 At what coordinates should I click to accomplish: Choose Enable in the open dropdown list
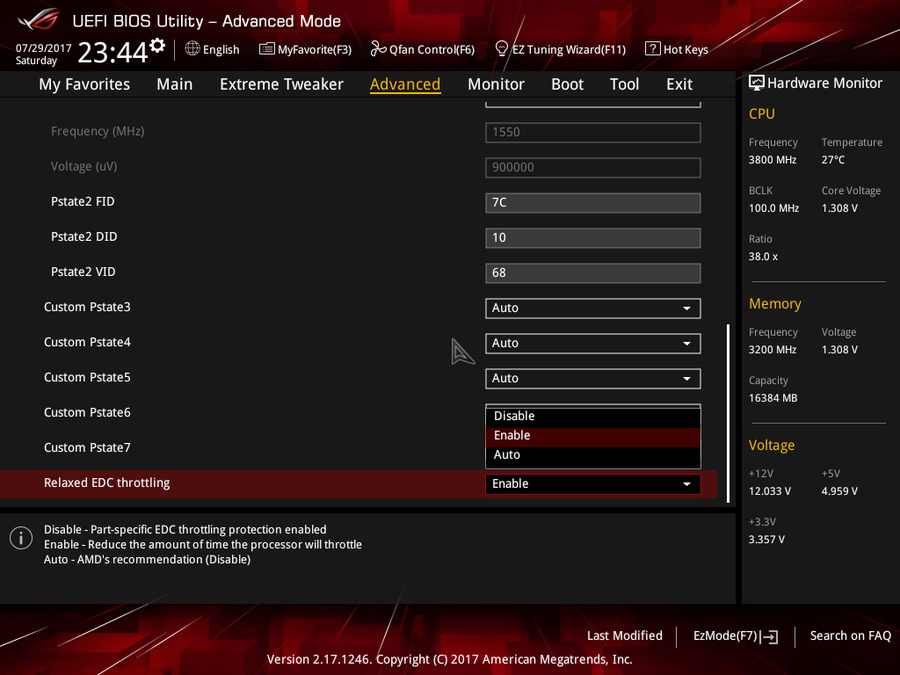(x=593, y=436)
